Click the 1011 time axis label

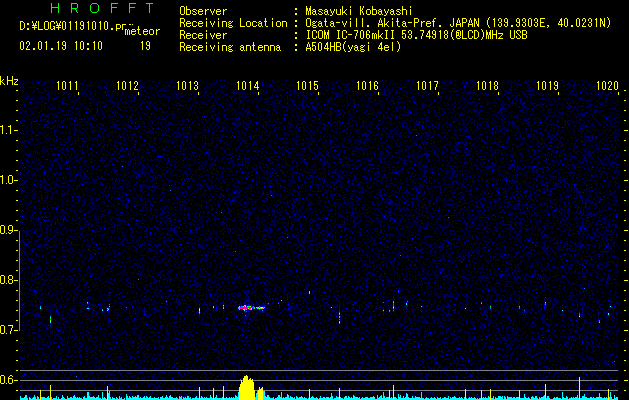(x=67, y=85)
